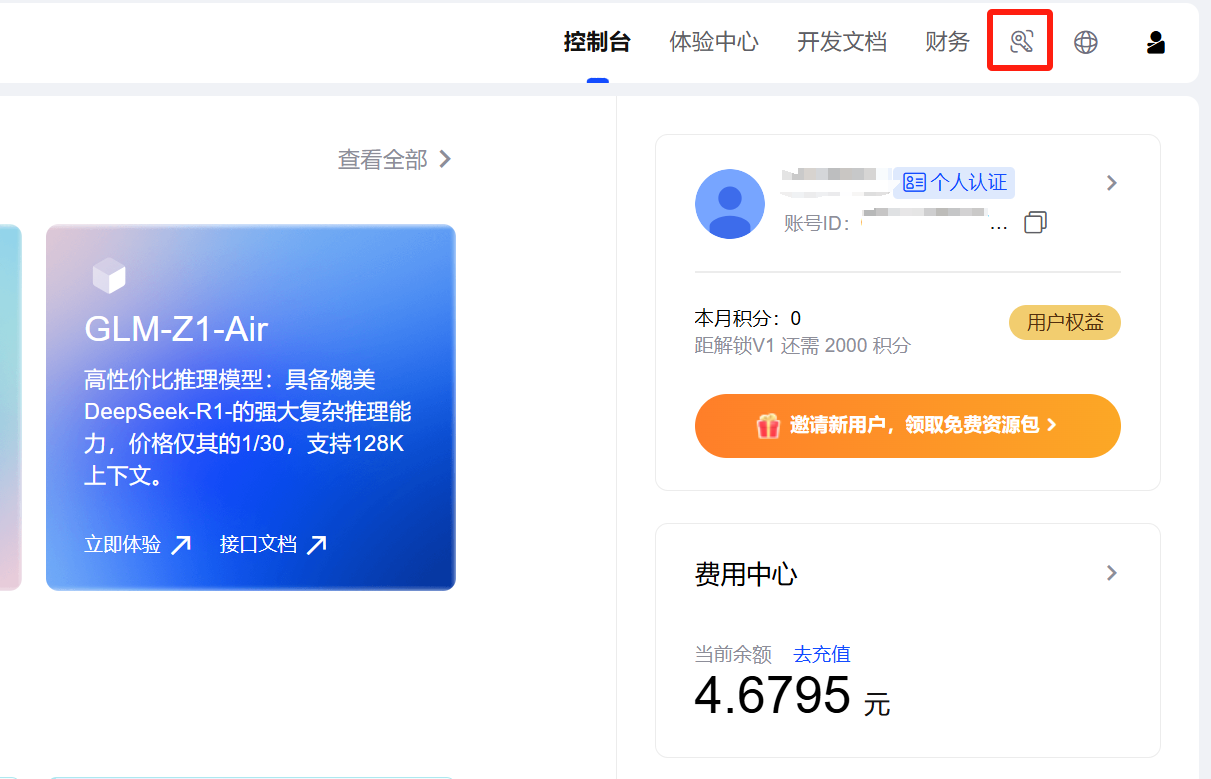Image resolution: width=1211 pixels, height=779 pixels.
Task: Open 接口文档 on GLM-Z1-Air card
Action: [x=259, y=545]
